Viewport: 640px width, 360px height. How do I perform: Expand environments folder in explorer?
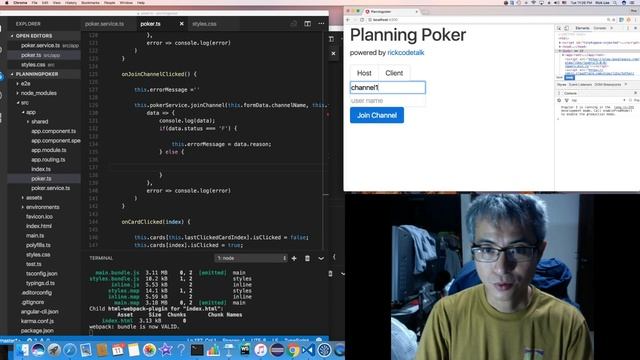42,207
